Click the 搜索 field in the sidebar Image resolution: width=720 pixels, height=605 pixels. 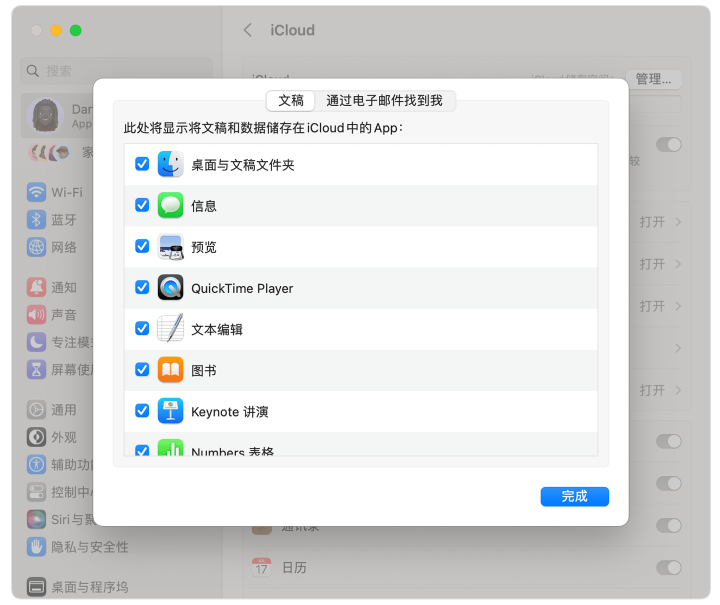coord(116,71)
